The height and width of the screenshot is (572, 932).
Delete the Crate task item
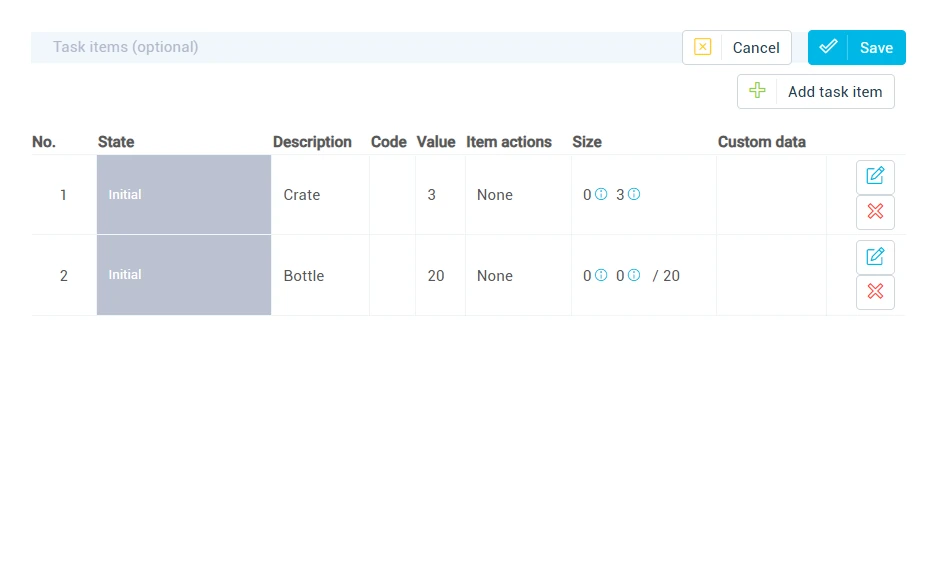coord(875,212)
